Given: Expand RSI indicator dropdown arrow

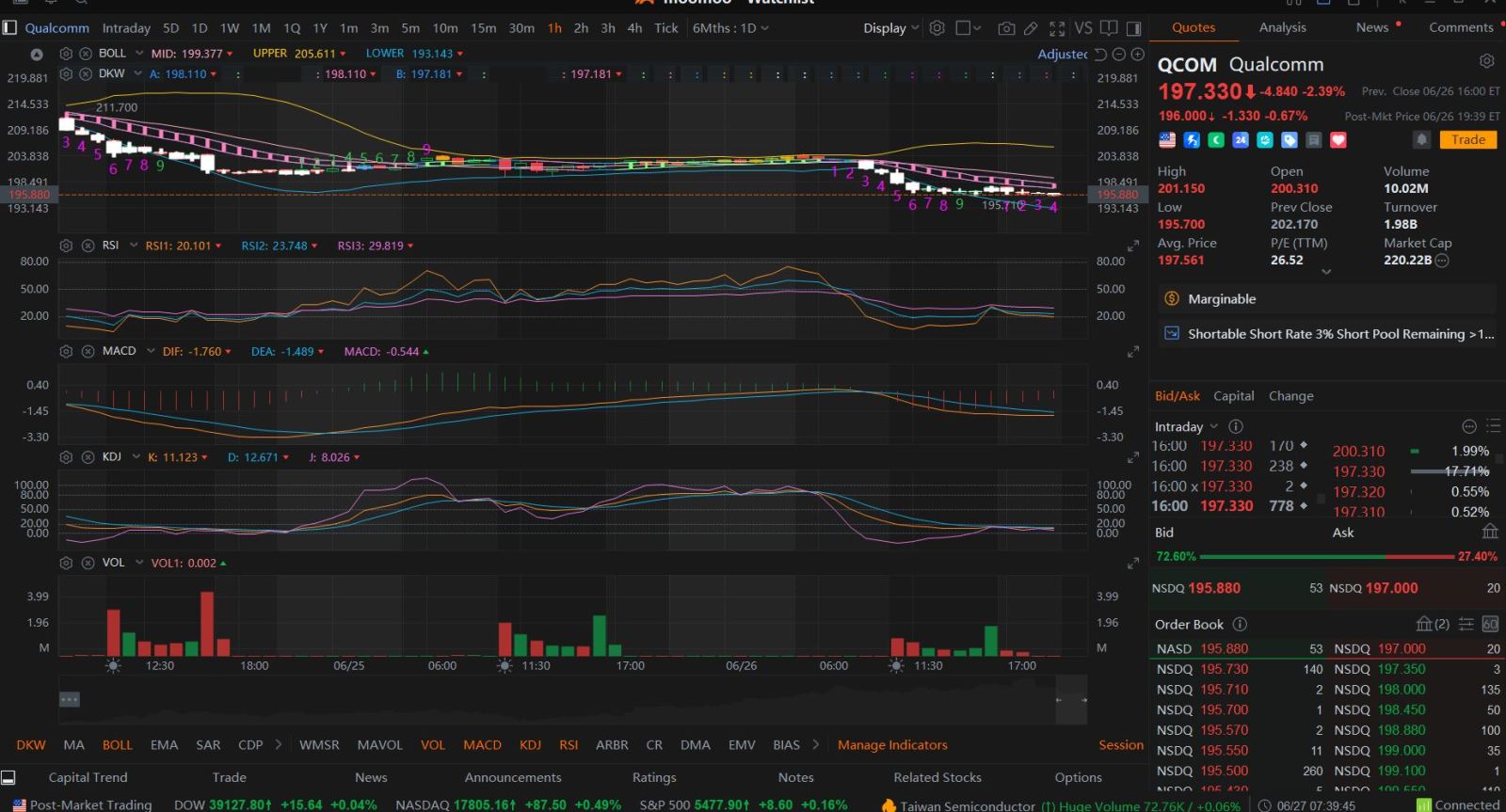Looking at the screenshot, I should tap(134, 246).
